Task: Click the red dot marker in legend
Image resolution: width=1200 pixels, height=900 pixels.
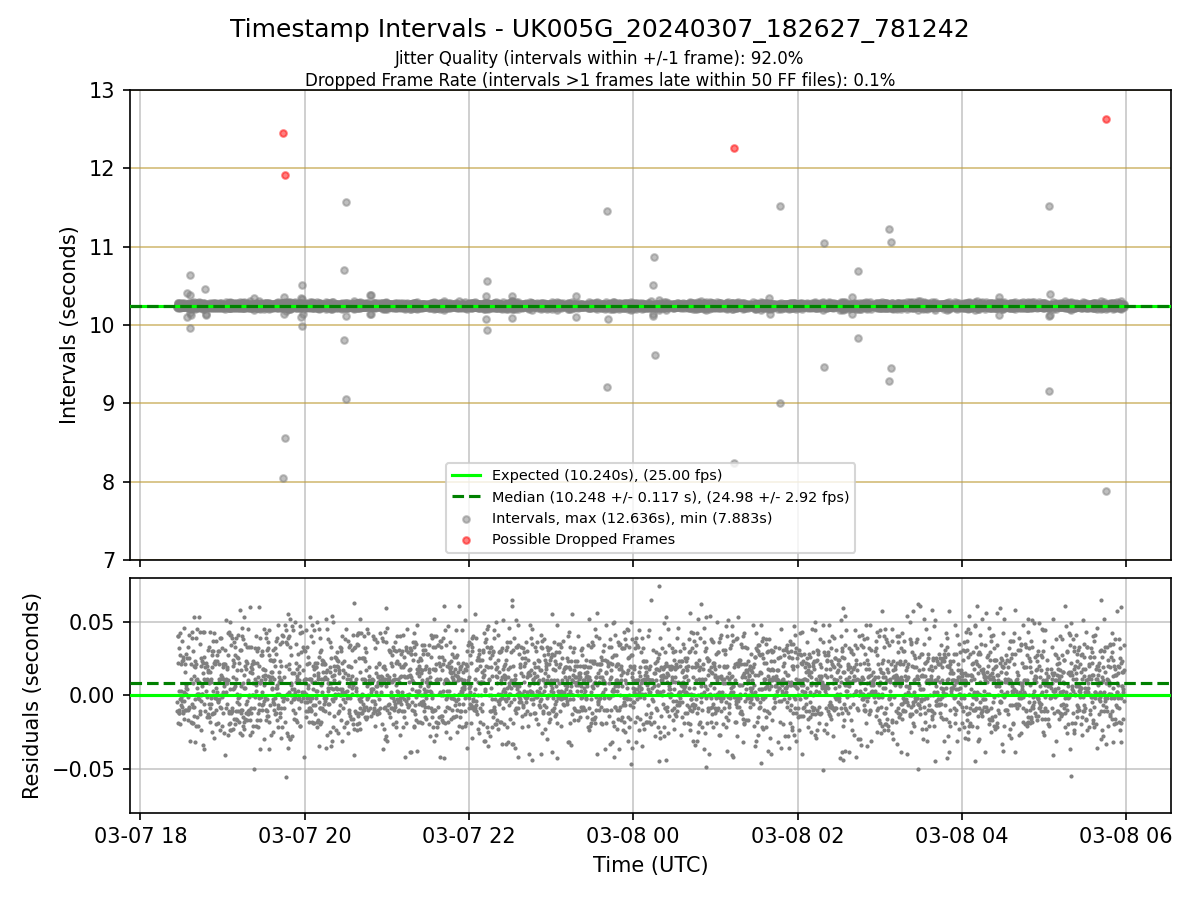Action: pyautogui.click(x=467, y=539)
